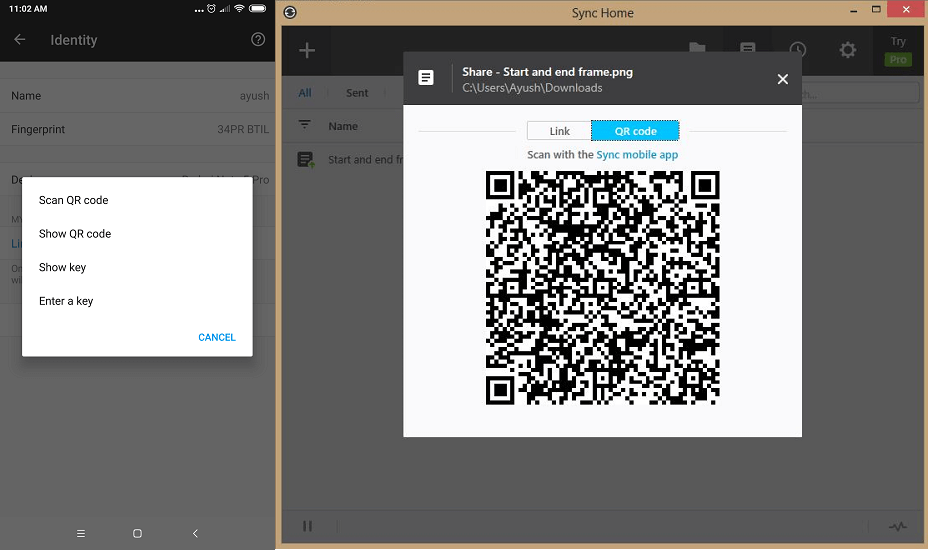Image resolution: width=929 pixels, height=550 pixels.
Task: Pause syncing with the pause button
Action: (307, 526)
